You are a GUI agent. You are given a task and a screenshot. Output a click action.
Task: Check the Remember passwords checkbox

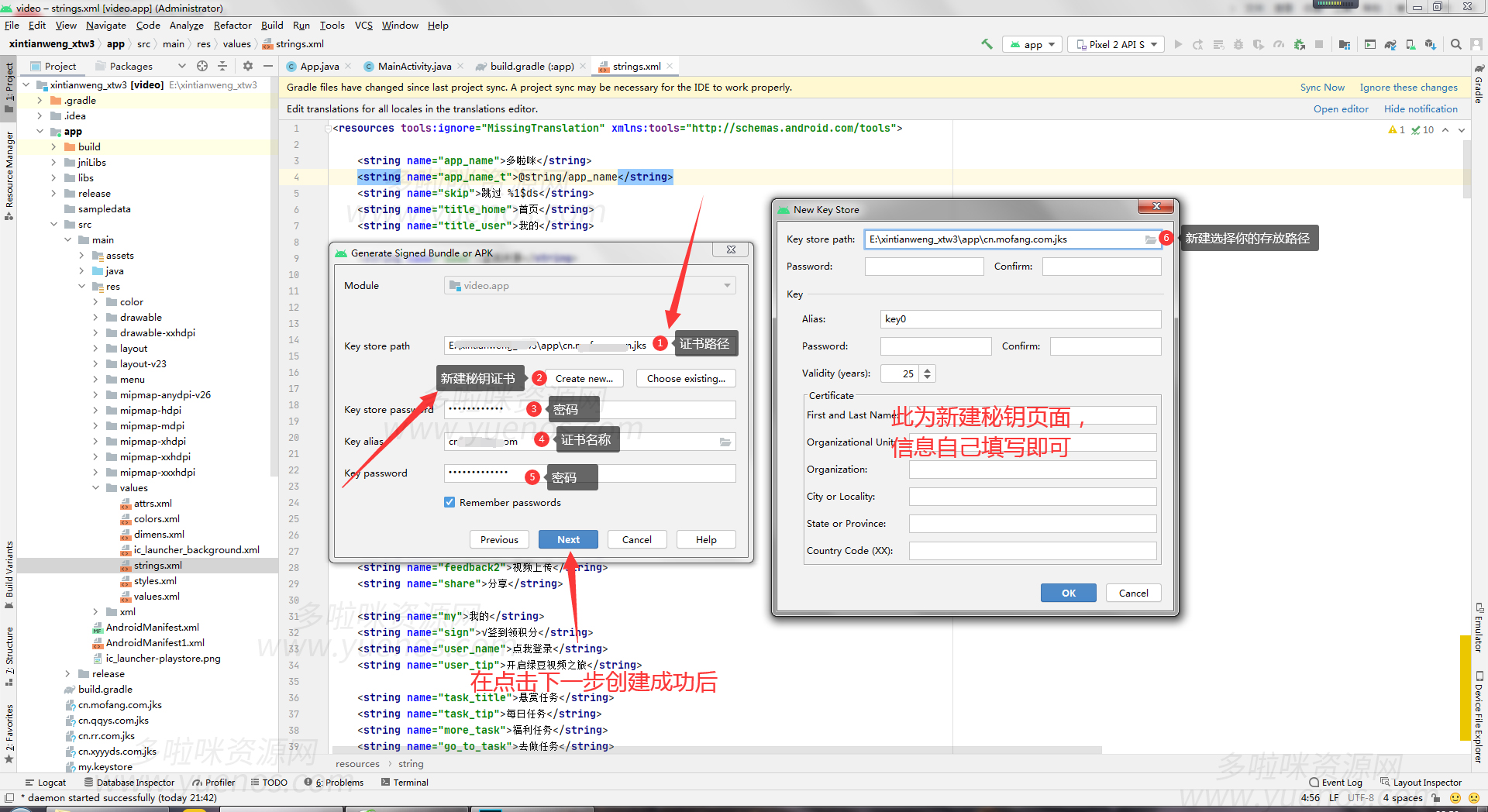pos(449,502)
